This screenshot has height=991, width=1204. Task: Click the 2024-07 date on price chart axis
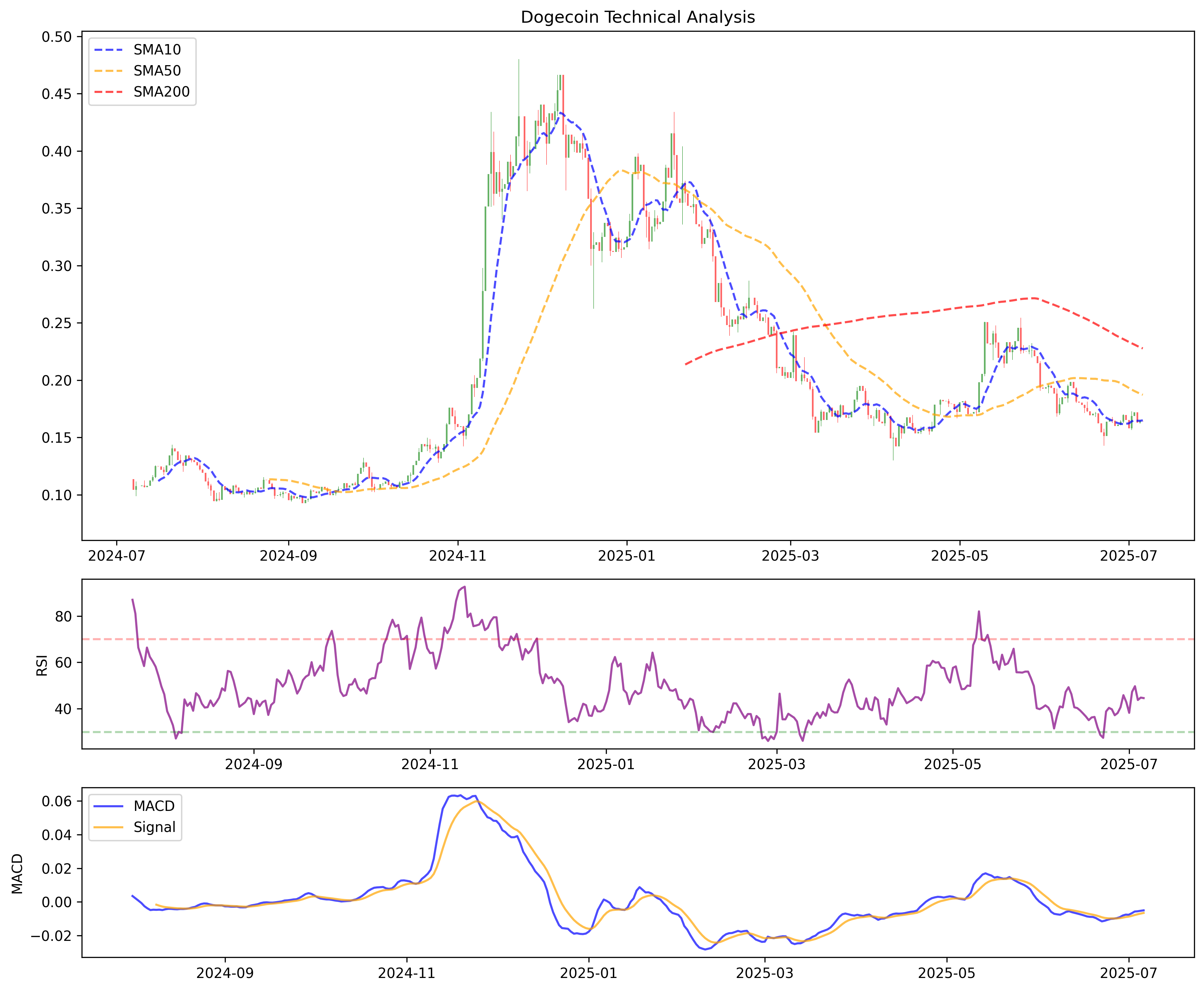click(x=117, y=556)
